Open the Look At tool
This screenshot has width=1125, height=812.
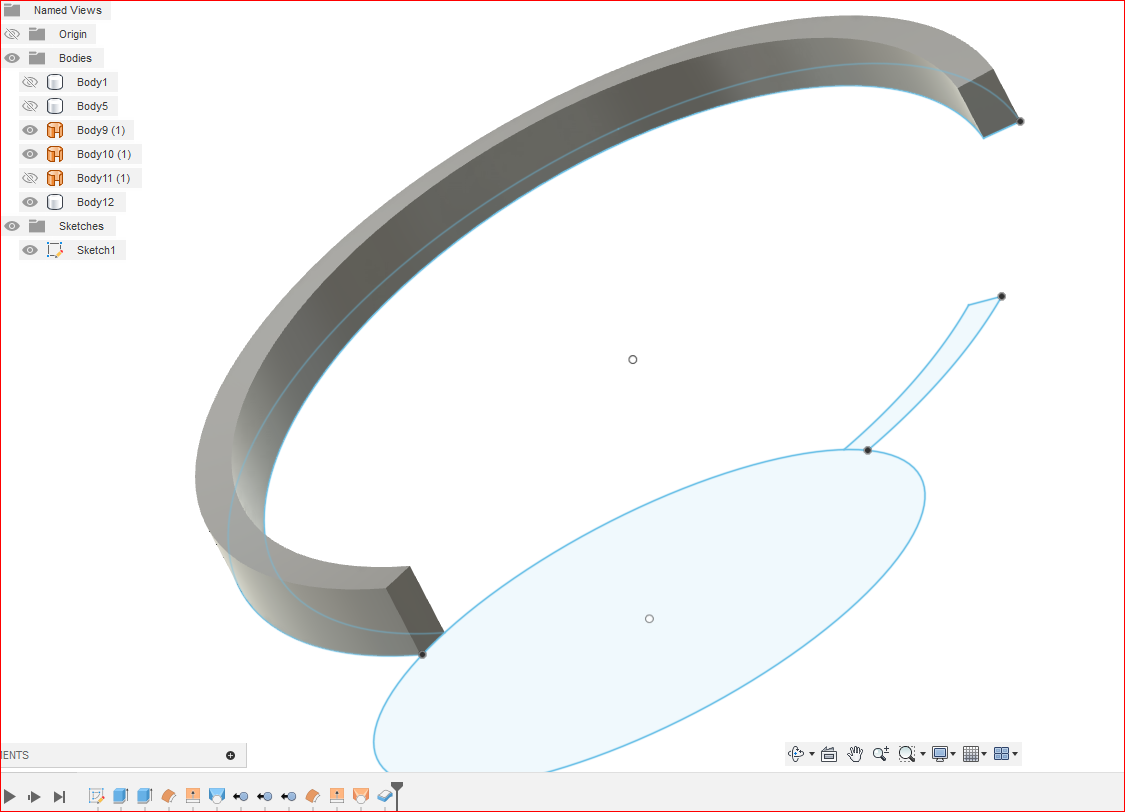(828, 754)
